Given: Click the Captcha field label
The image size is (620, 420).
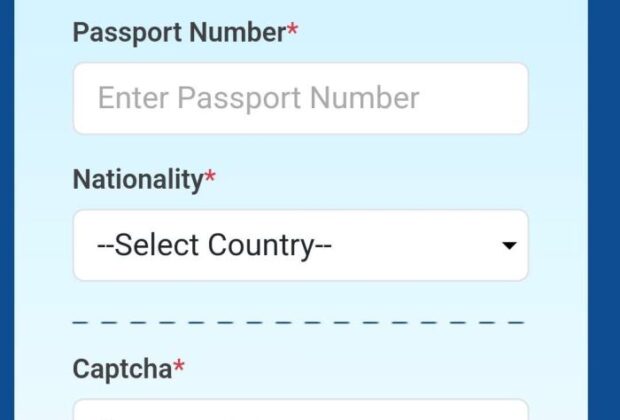Looking at the screenshot, I should [x=122, y=369].
